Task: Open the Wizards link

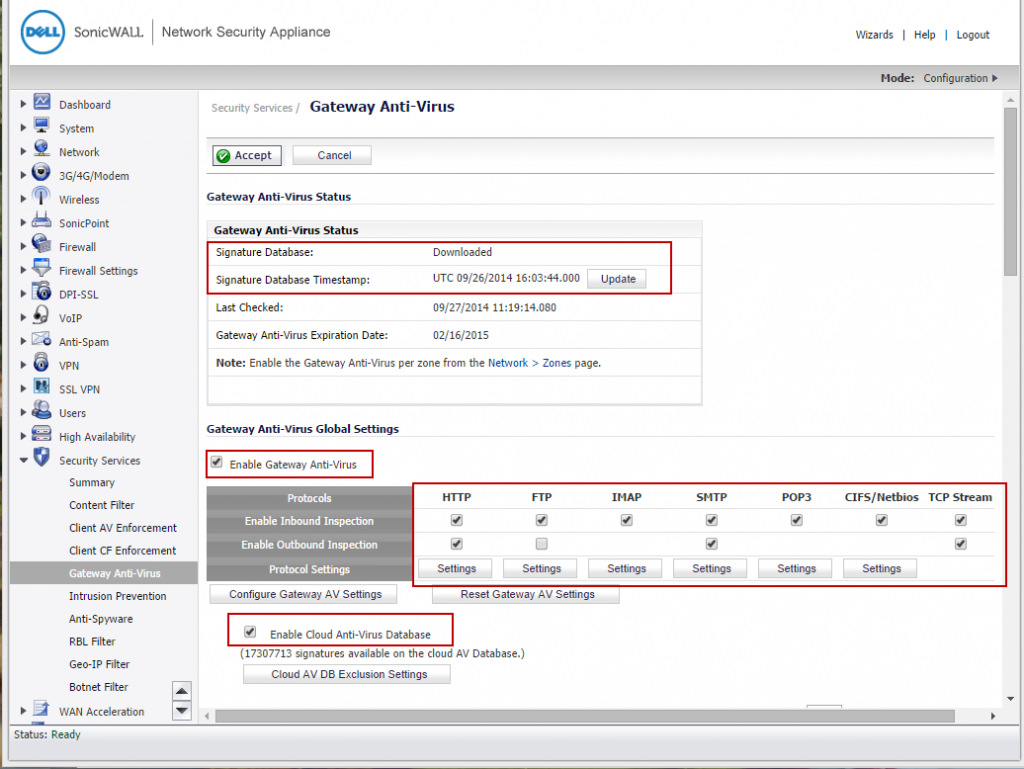Action: coord(874,35)
